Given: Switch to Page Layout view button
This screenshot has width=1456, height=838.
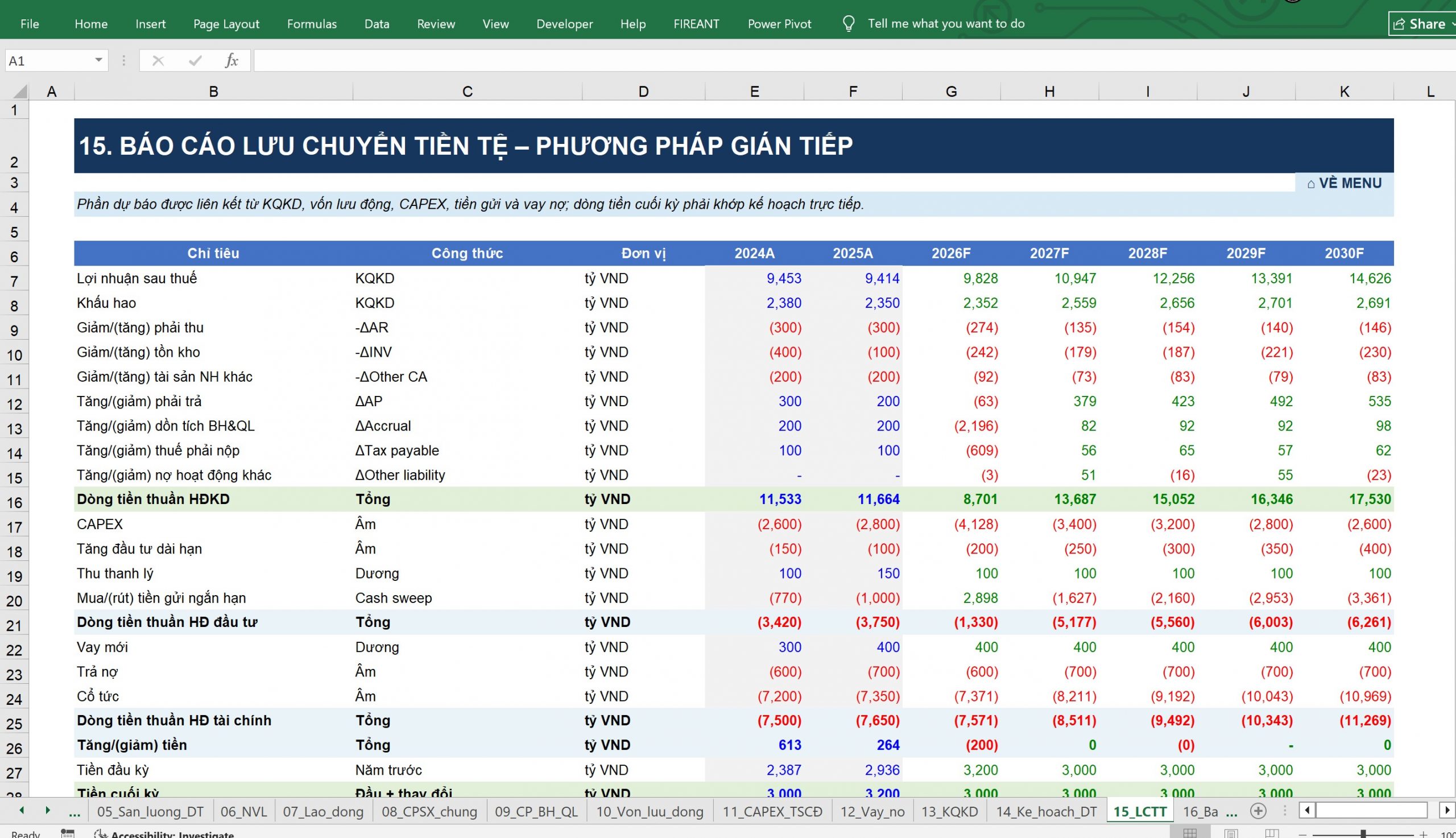Looking at the screenshot, I should (x=1231, y=833).
